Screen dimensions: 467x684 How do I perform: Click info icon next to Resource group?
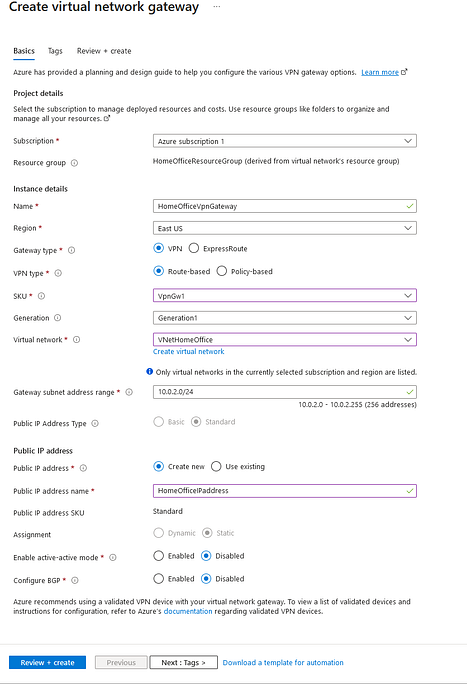coord(74,163)
